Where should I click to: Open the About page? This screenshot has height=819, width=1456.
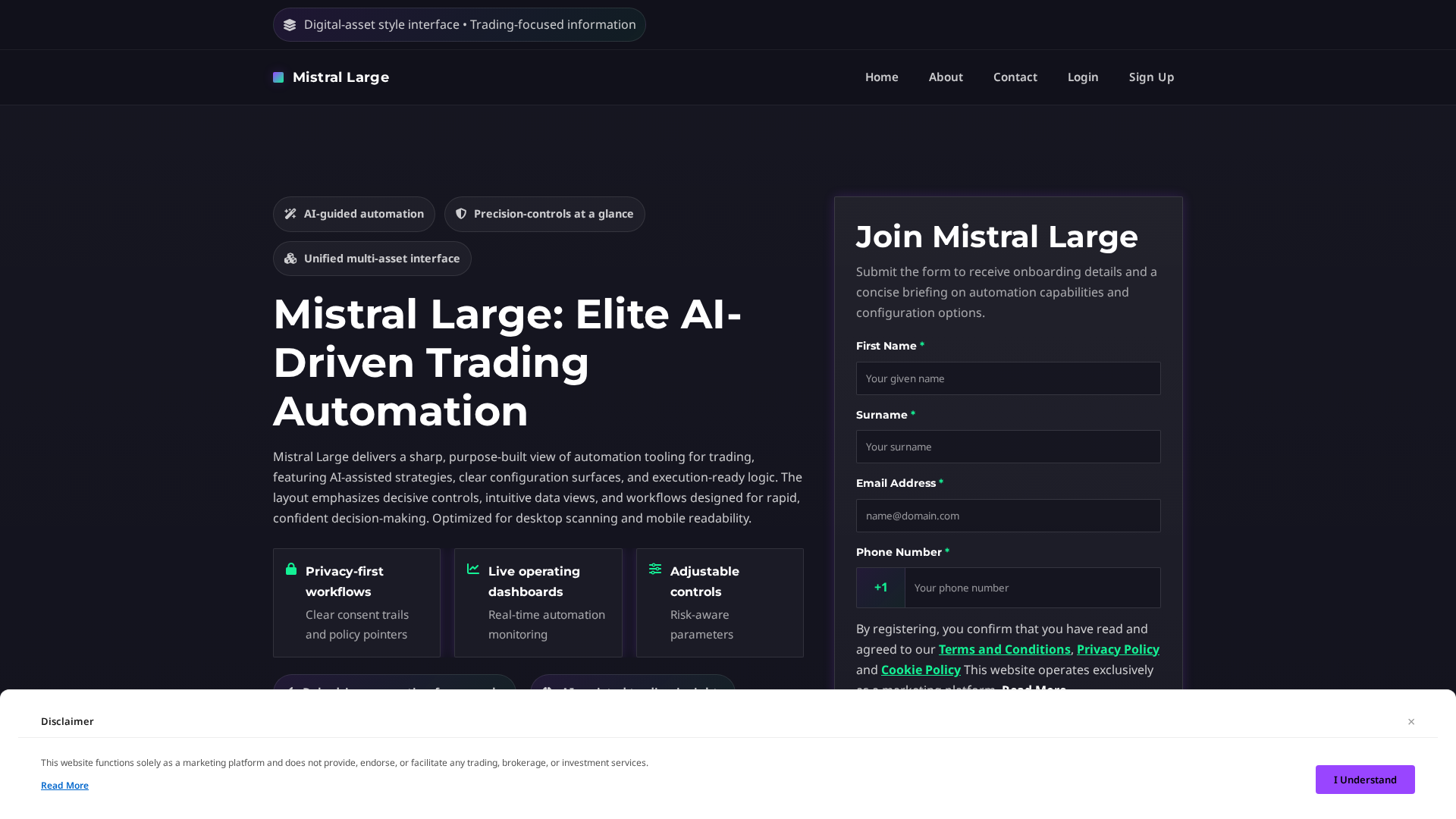[x=946, y=77]
